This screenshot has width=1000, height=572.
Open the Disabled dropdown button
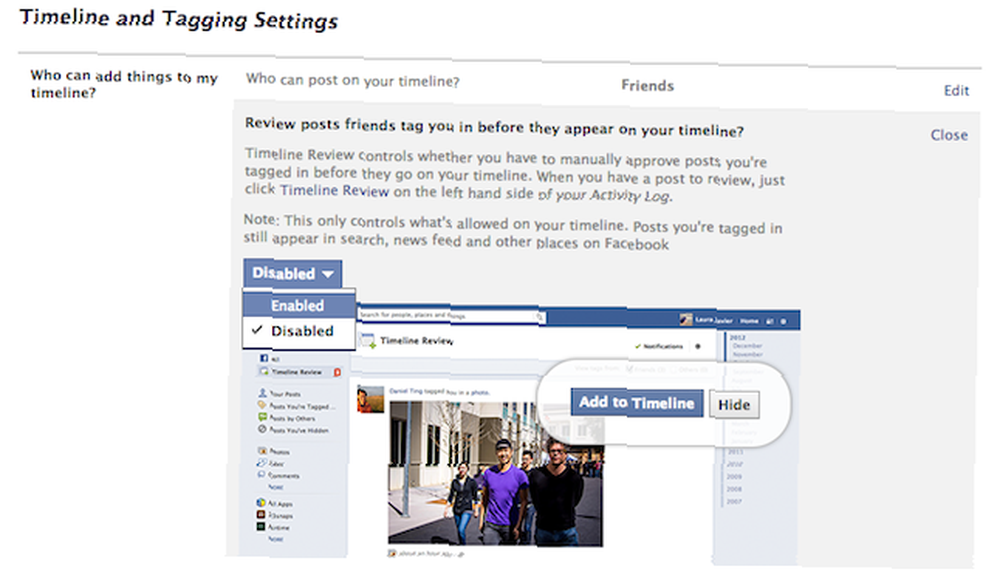coord(293,274)
